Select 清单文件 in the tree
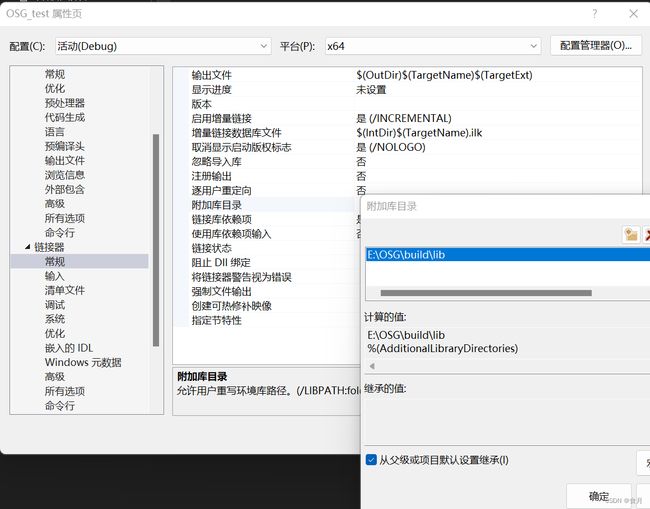 coord(65,291)
